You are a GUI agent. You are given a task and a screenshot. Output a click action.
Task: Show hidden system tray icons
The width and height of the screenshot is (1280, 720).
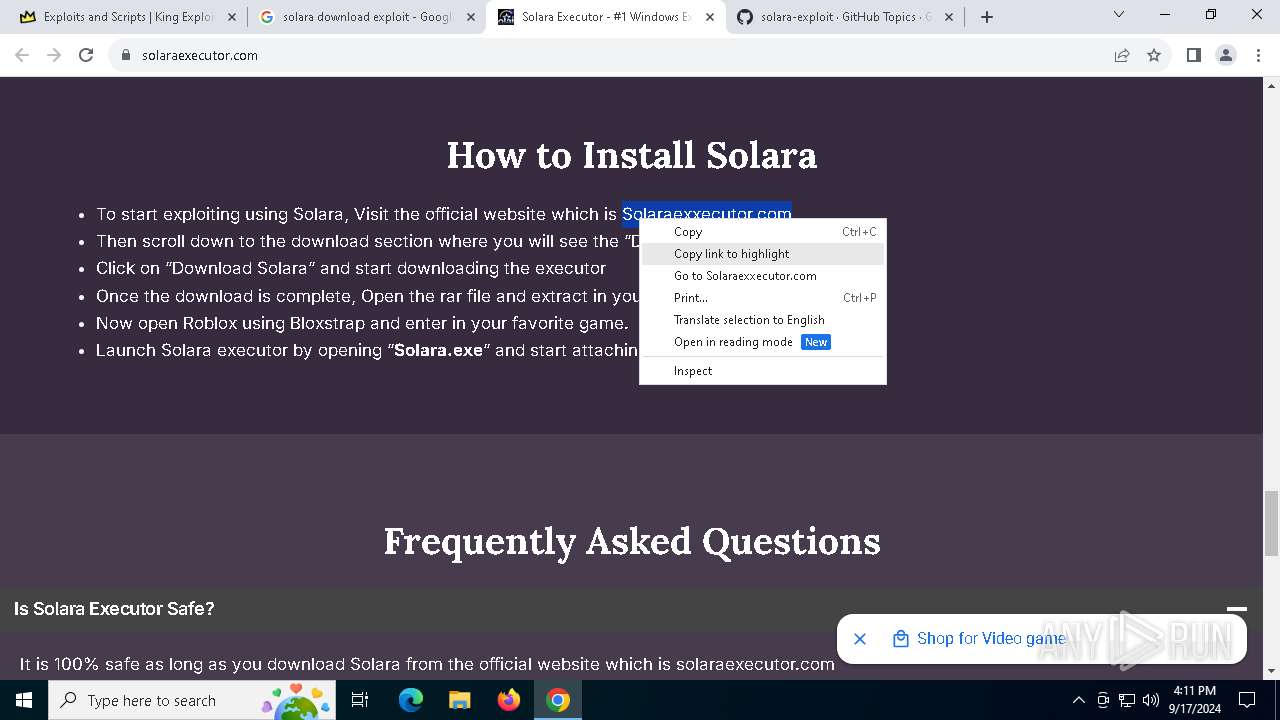1079,700
